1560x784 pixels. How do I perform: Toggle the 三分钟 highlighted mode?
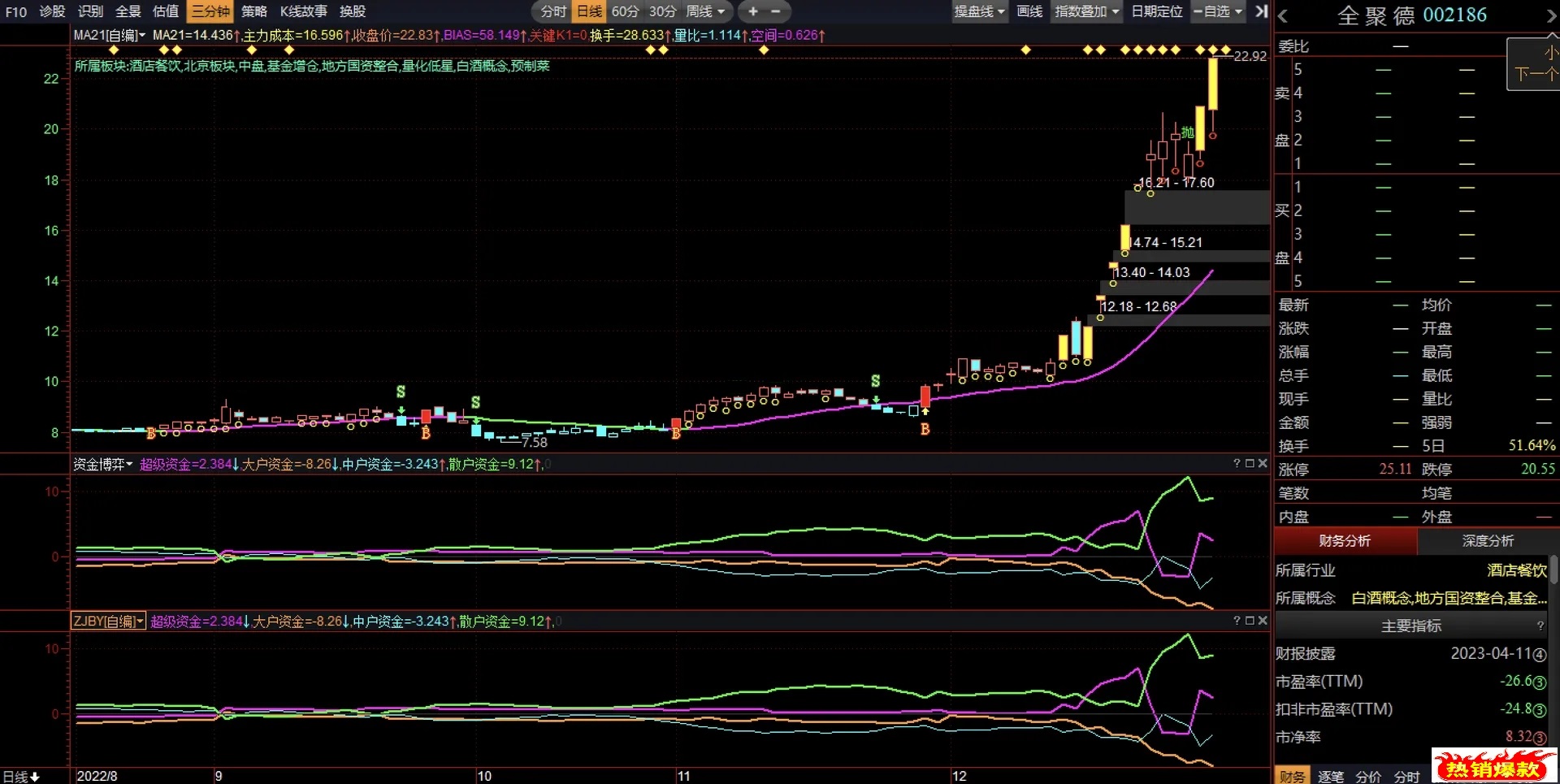point(210,11)
